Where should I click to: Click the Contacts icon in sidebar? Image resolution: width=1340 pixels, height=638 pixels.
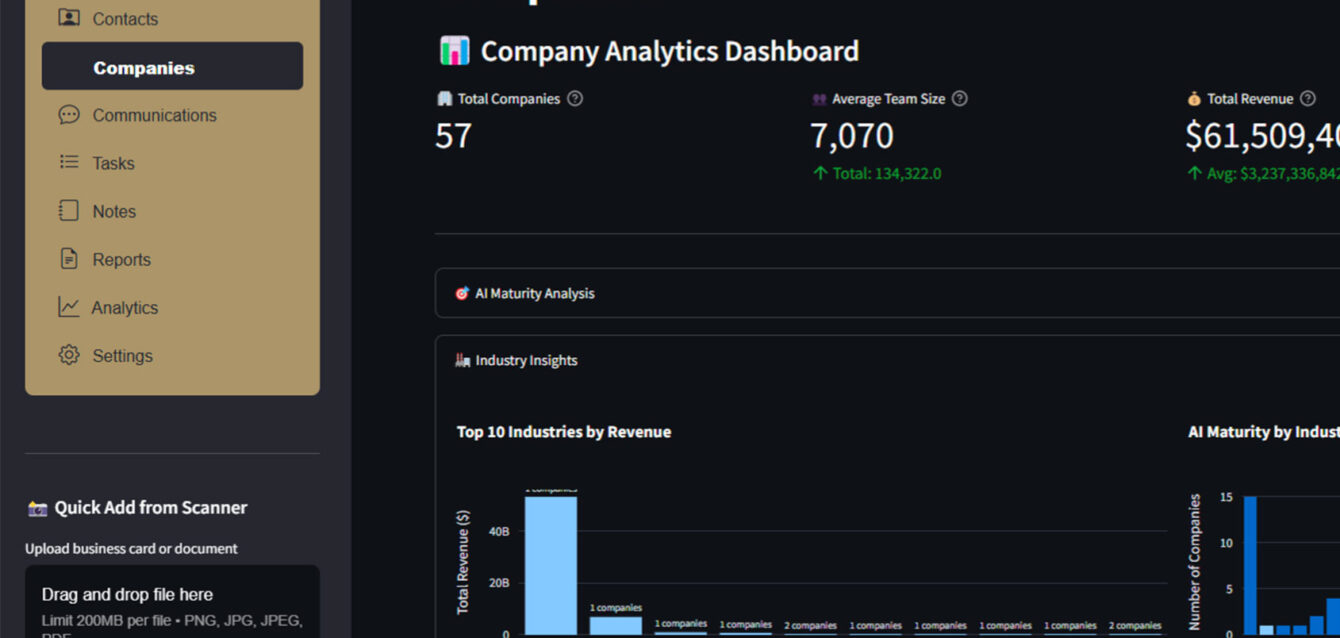click(69, 18)
